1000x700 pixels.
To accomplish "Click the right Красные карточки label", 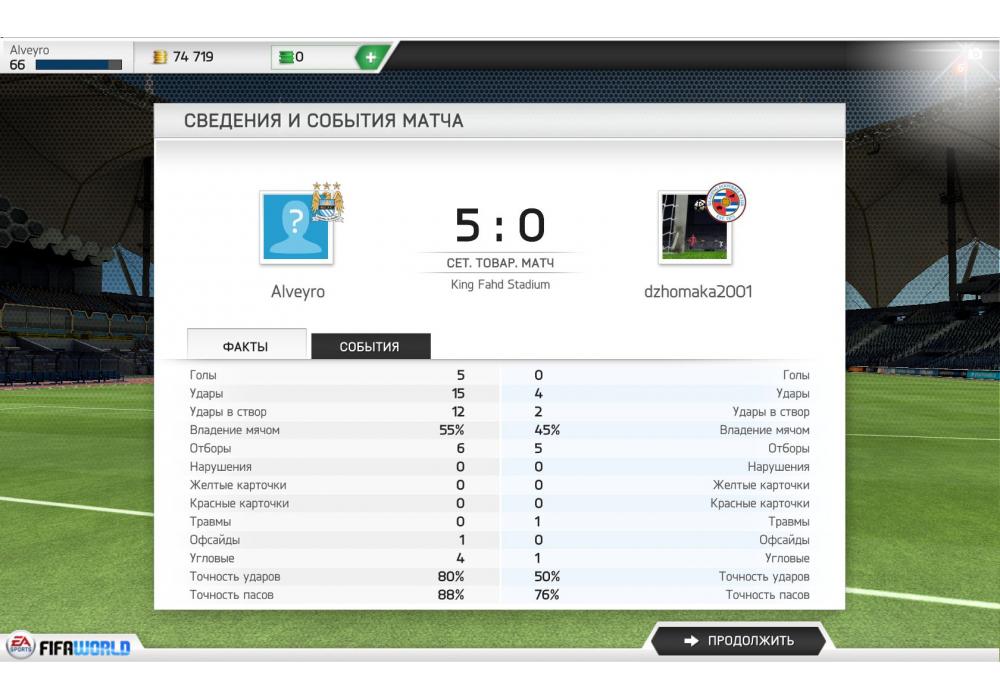I will click(x=760, y=503).
